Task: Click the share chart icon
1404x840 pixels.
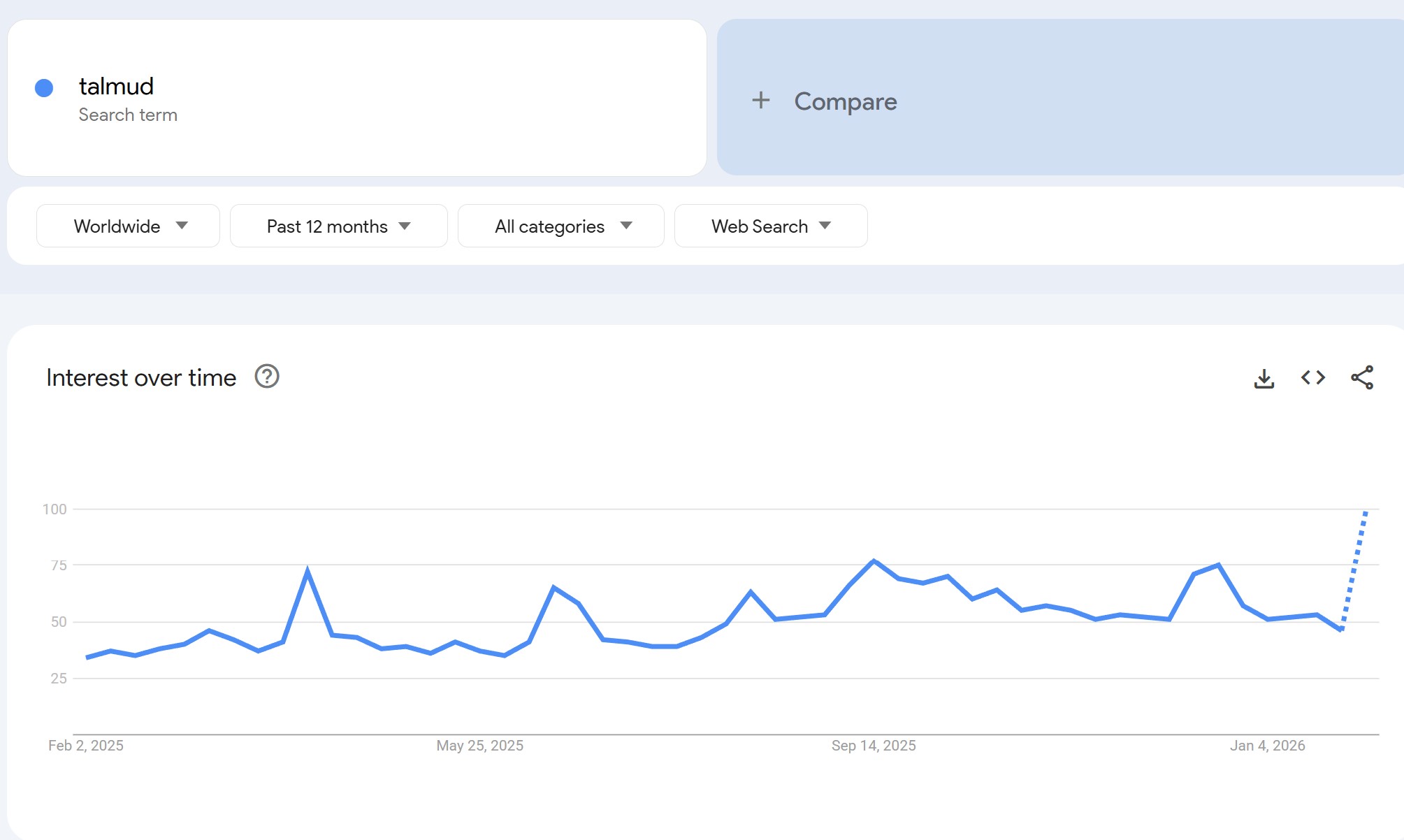Action: [1361, 378]
